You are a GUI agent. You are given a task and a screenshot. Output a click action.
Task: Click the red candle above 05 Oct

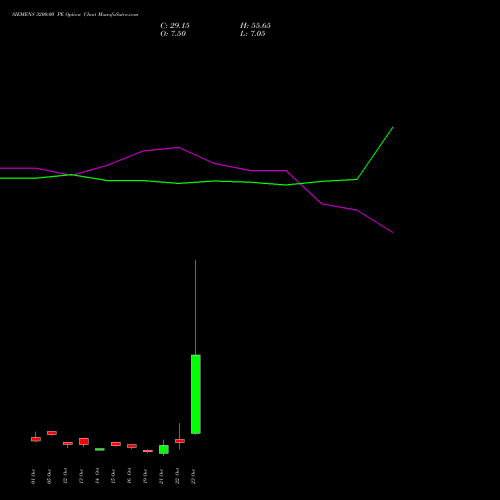52,433
